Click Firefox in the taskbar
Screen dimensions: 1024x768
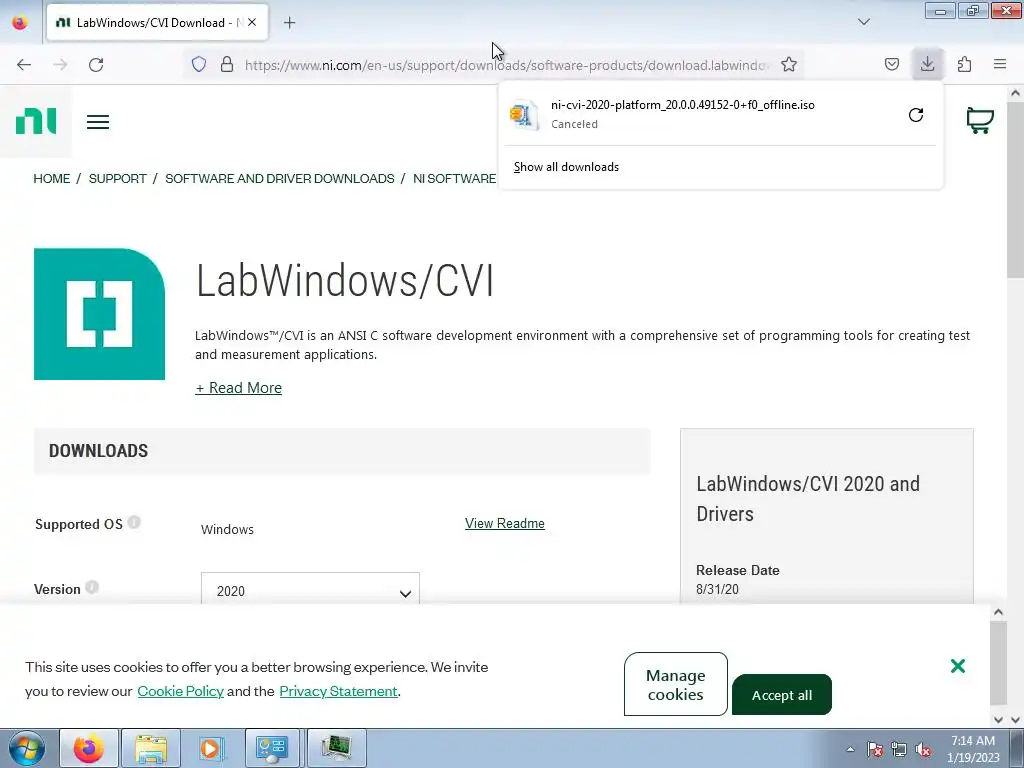(89, 748)
